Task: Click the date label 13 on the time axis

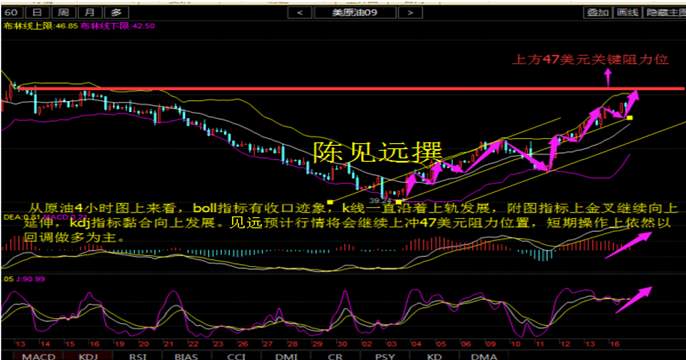Action: pyautogui.click(x=20, y=344)
